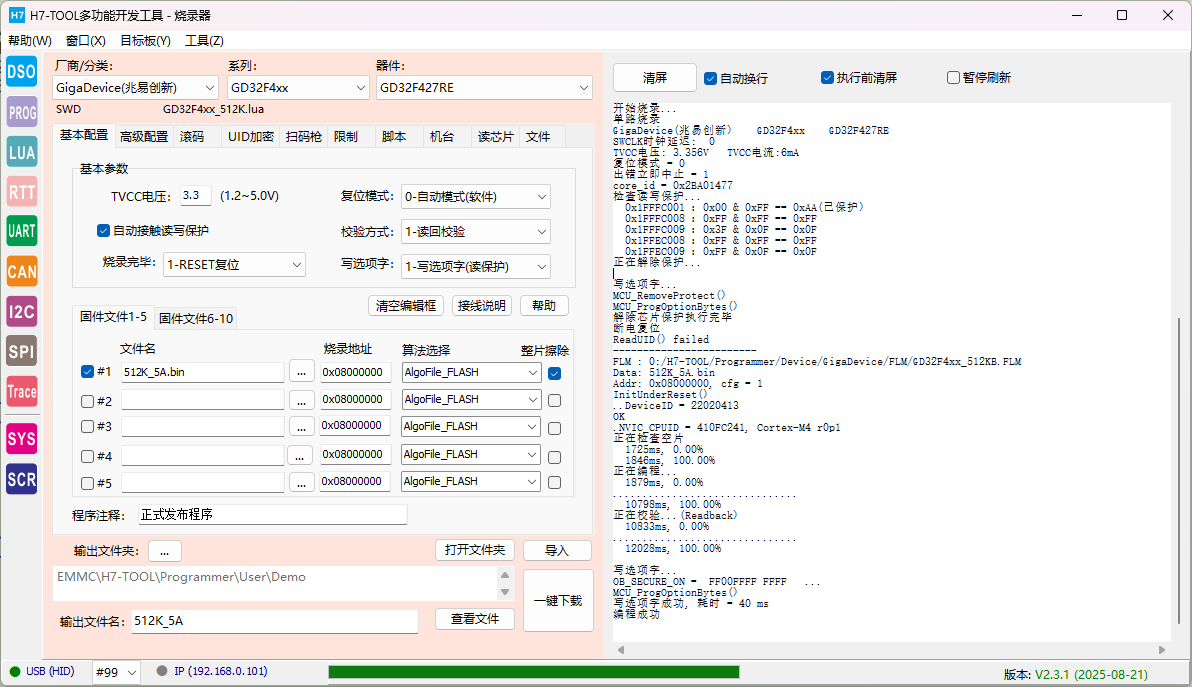Open the 目标板(Y) menu
Screen dimensions: 1192x687
[x=145, y=41]
